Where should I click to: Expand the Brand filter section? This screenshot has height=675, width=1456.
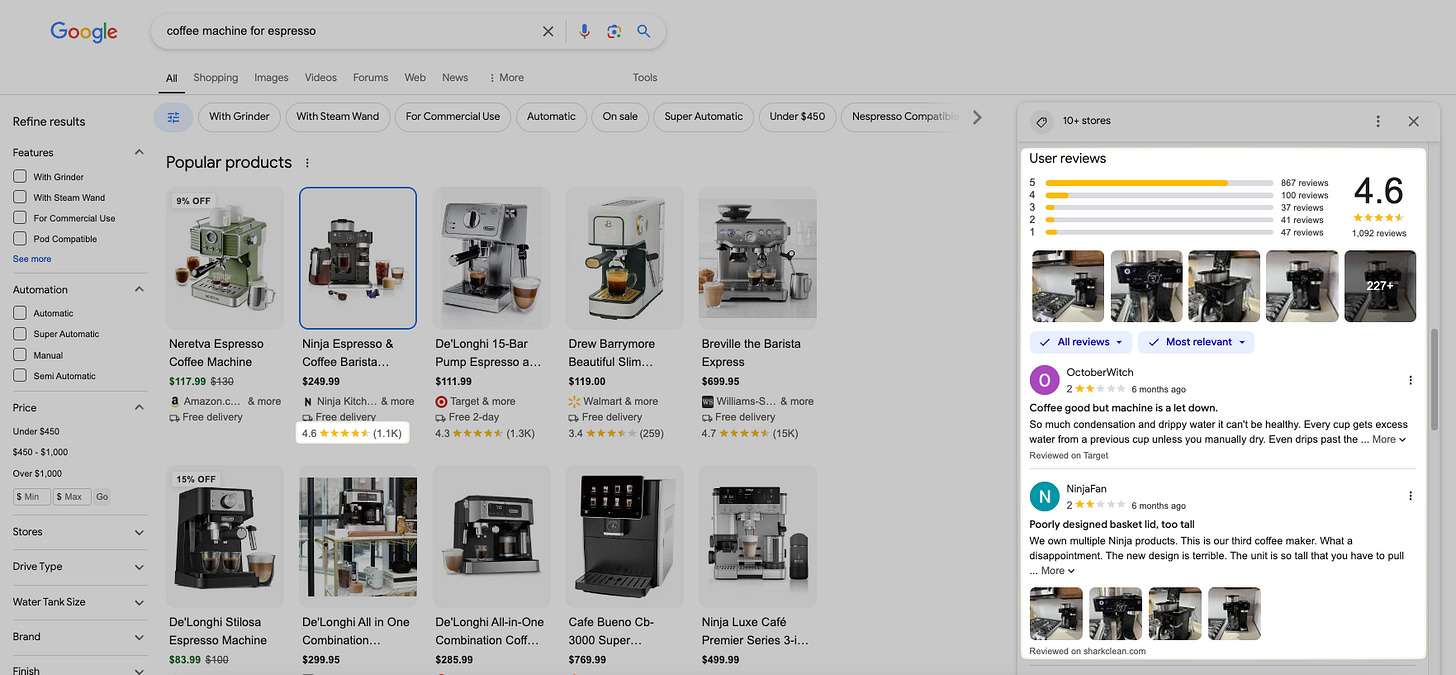point(139,636)
